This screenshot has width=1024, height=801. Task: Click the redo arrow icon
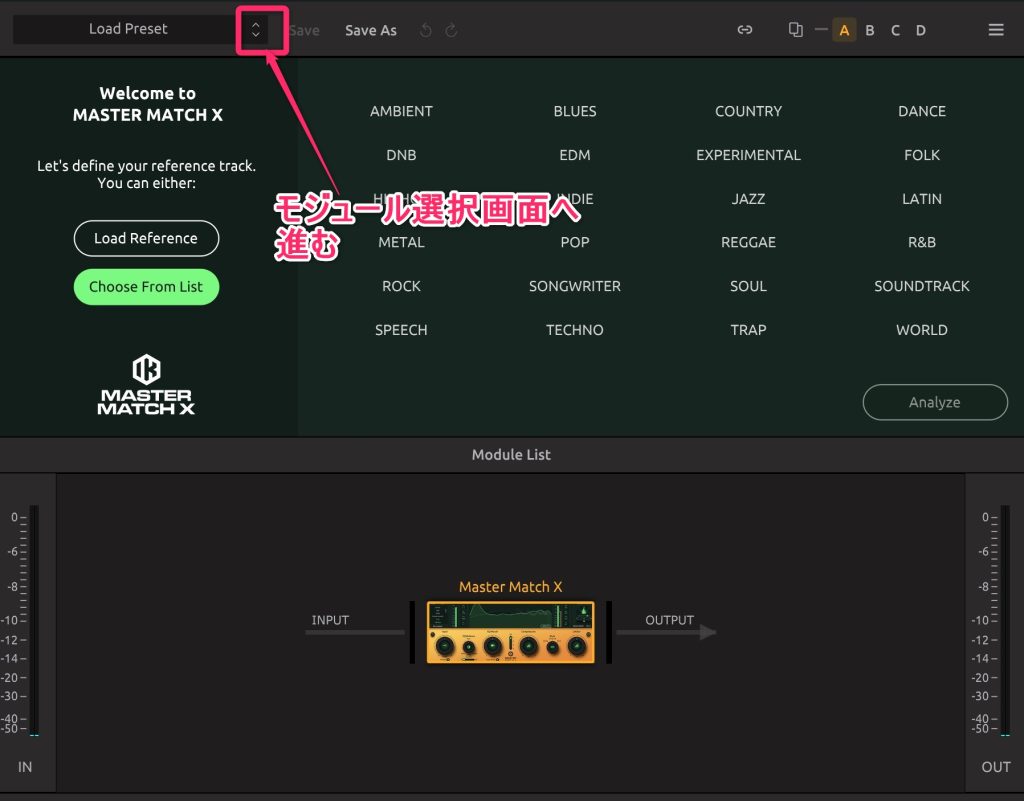click(x=451, y=30)
